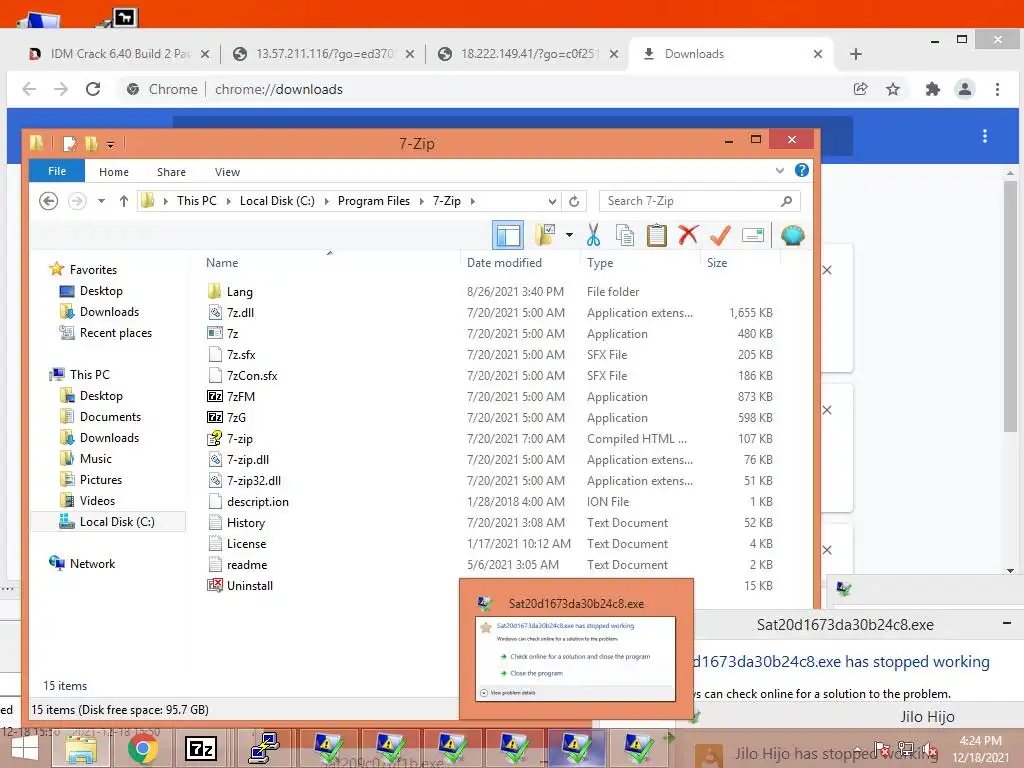The image size is (1024, 768).
Task: Sort by Size column header
Action: (x=716, y=263)
